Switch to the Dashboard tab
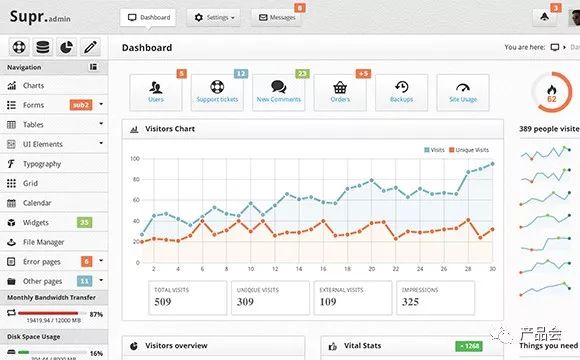This screenshot has width=580, height=360. (148, 17)
